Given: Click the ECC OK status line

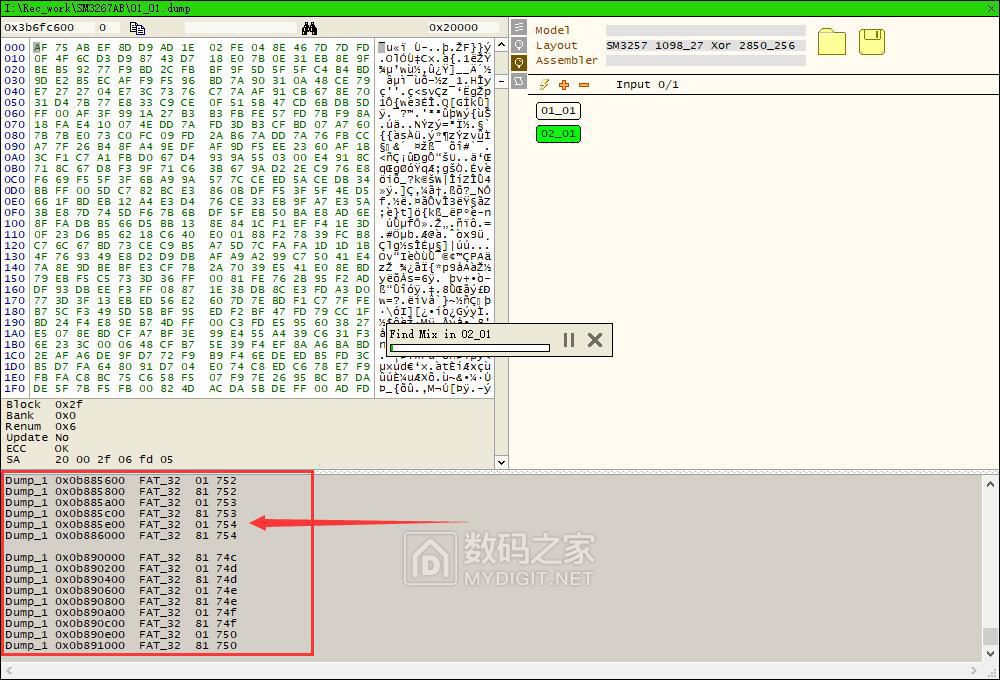Looking at the screenshot, I should (37, 448).
